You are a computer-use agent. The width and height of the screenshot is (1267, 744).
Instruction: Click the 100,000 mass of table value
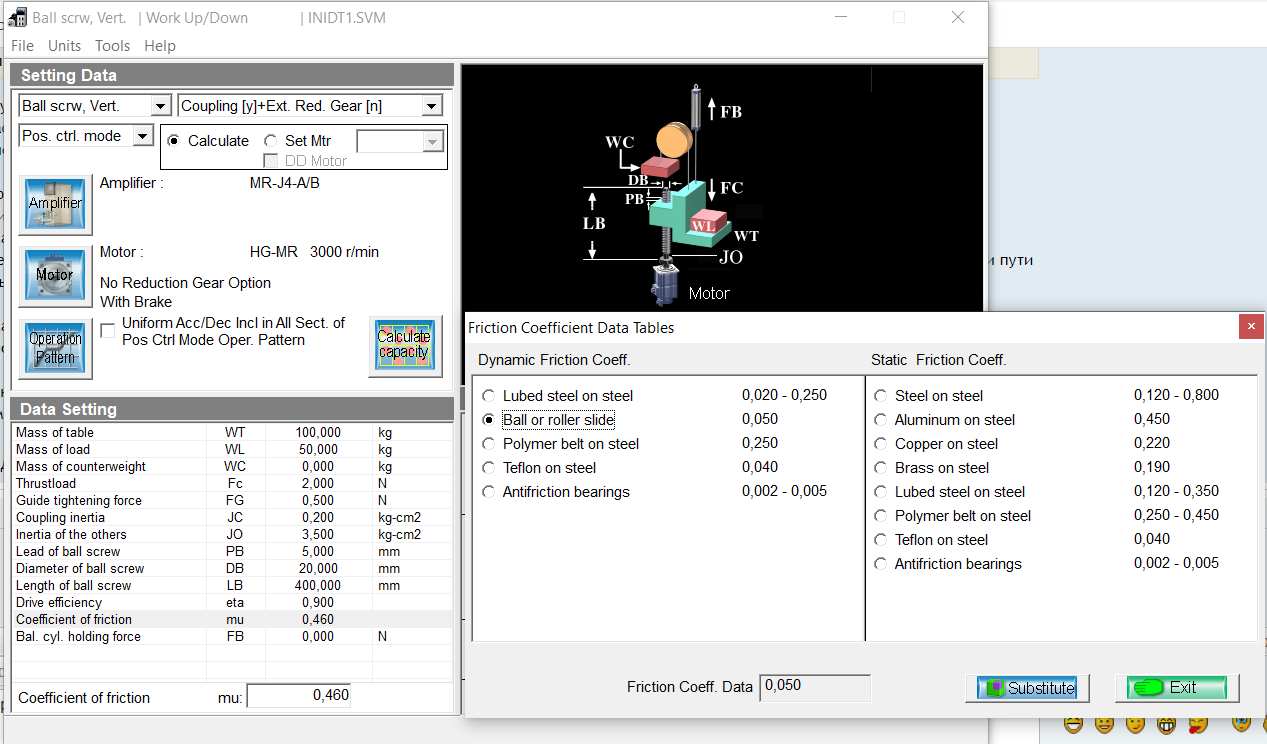(318, 433)
